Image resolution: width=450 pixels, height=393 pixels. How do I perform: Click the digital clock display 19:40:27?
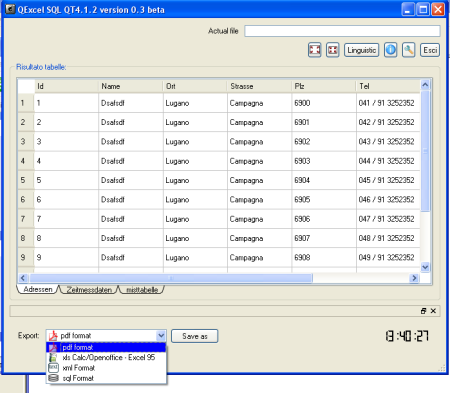407,336
